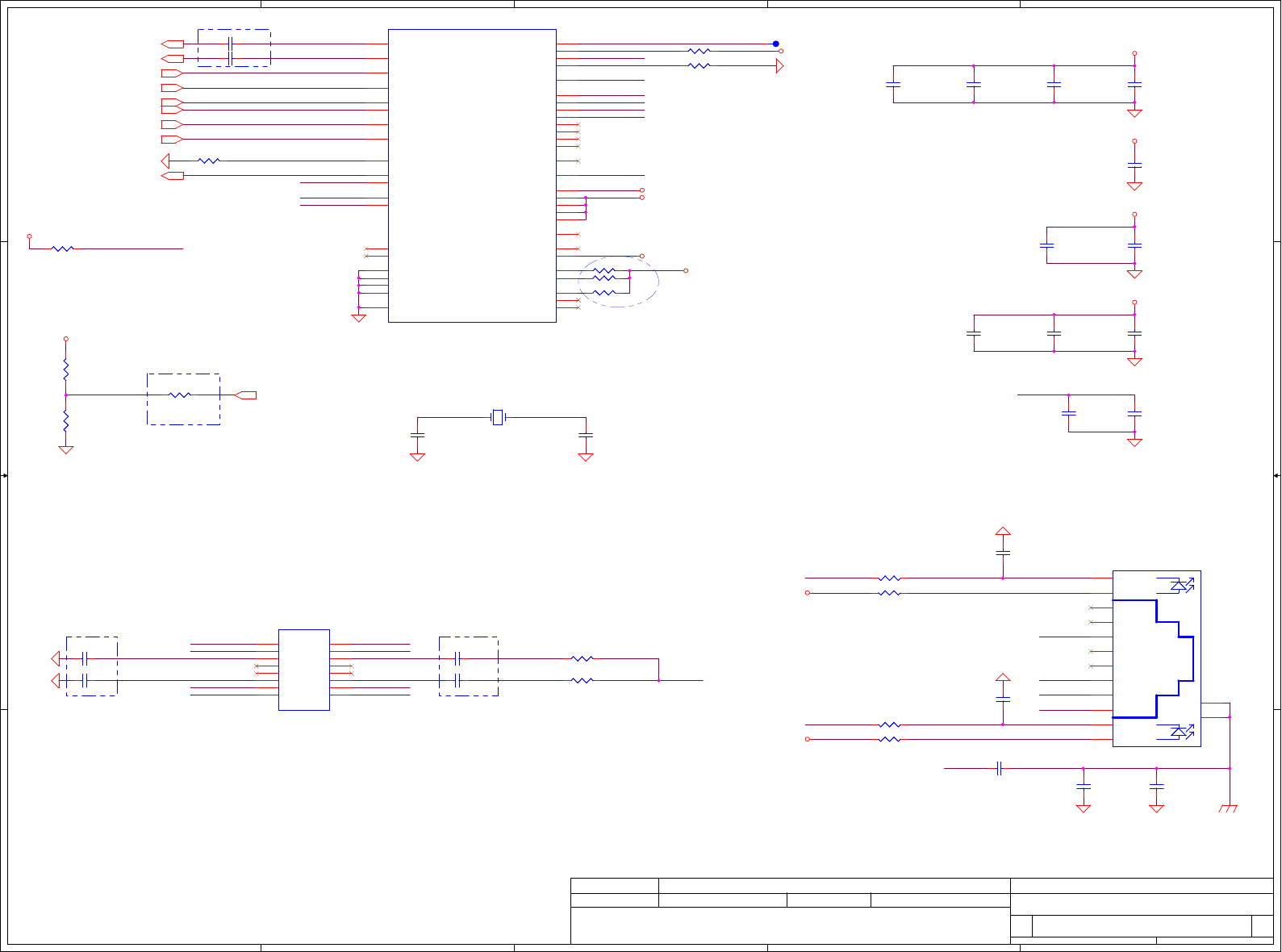Select the ground symbol beneath the voltage divider
Viewport: 1282px width, 952px height.
click(66, 449)
